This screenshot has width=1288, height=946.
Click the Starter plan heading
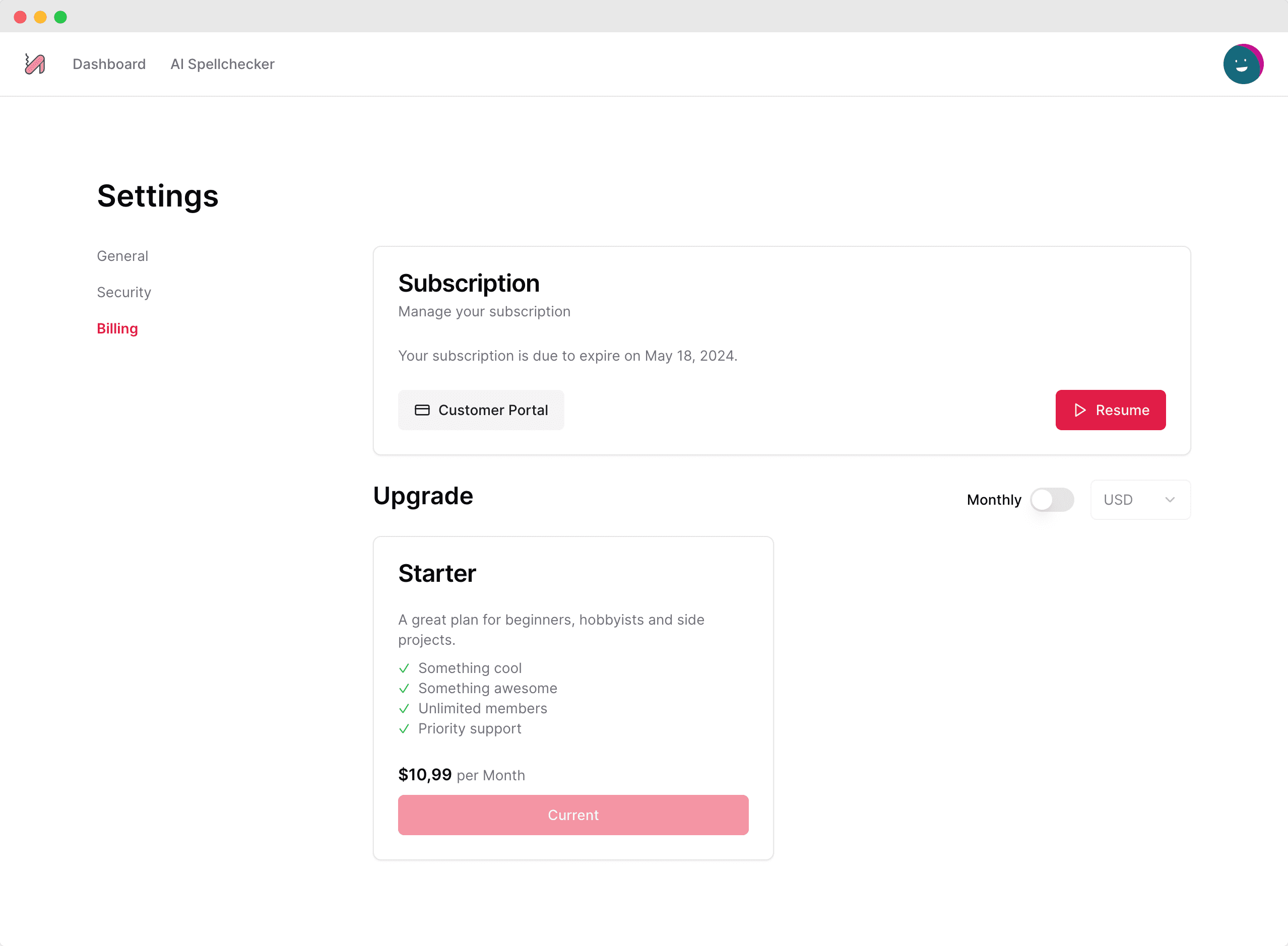437,573
